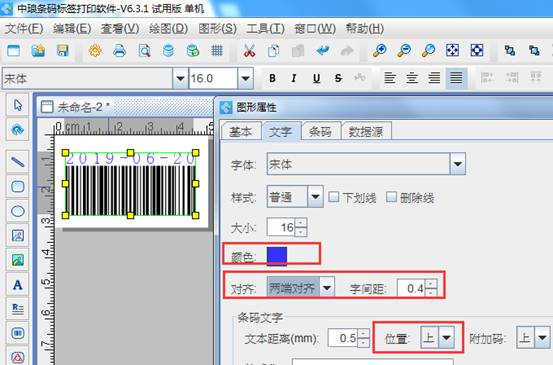Click the blue 颜色 color swatch
This screenshot has height=365, width=553.
tap(277, 256)
